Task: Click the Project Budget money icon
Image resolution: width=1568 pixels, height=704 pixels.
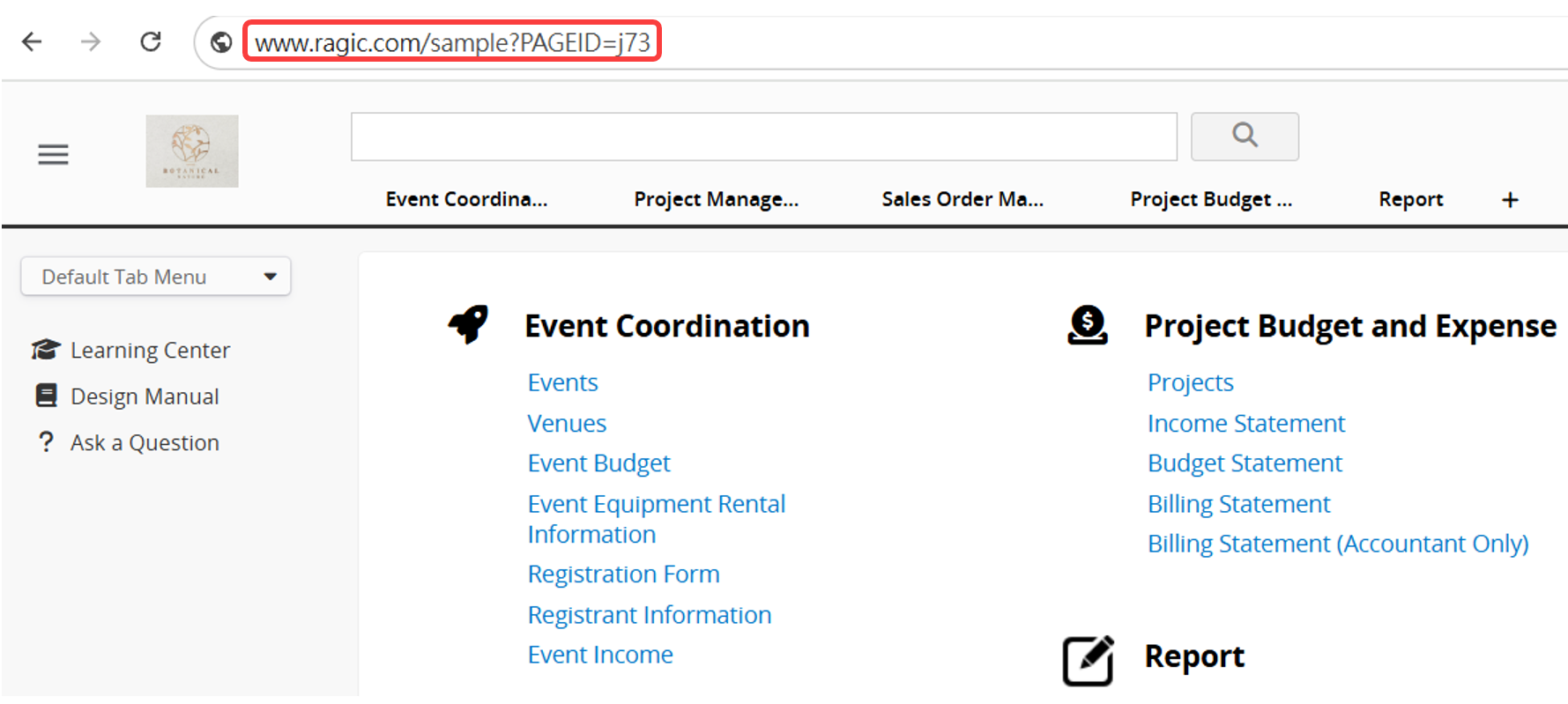Action: point(1088,325)
